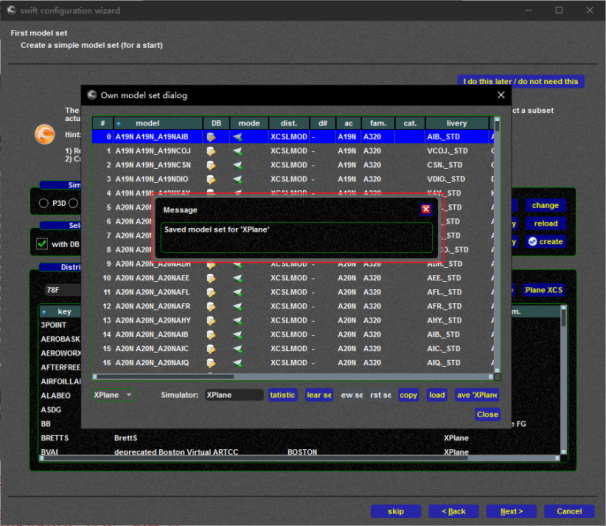Click DB icon in A19N_A19NDIO row
Screen dimensions: 606x526
213,178
